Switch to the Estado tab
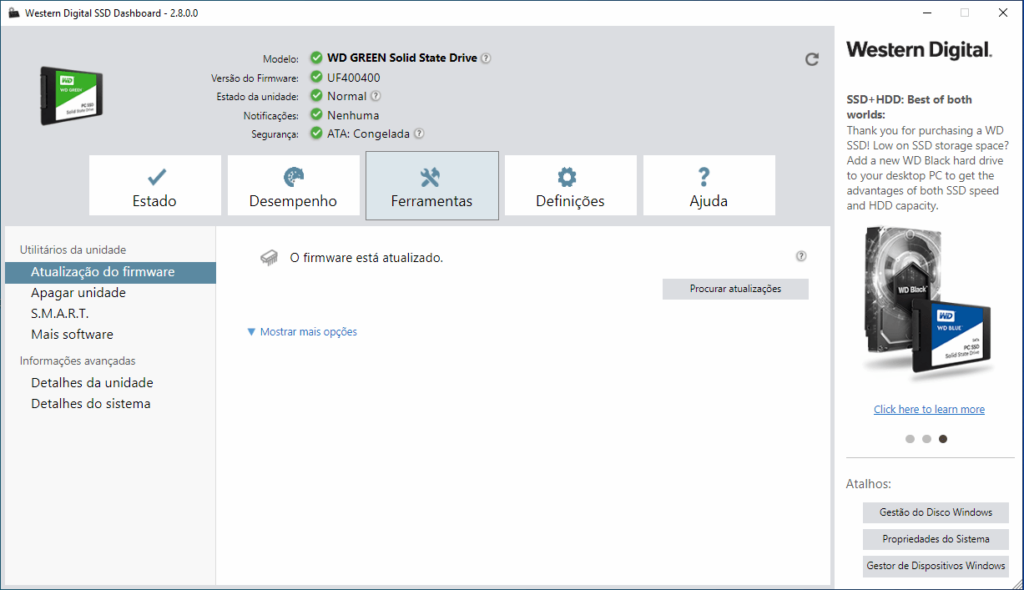This screenshot has width=1024, height=590. coord(155,186)
